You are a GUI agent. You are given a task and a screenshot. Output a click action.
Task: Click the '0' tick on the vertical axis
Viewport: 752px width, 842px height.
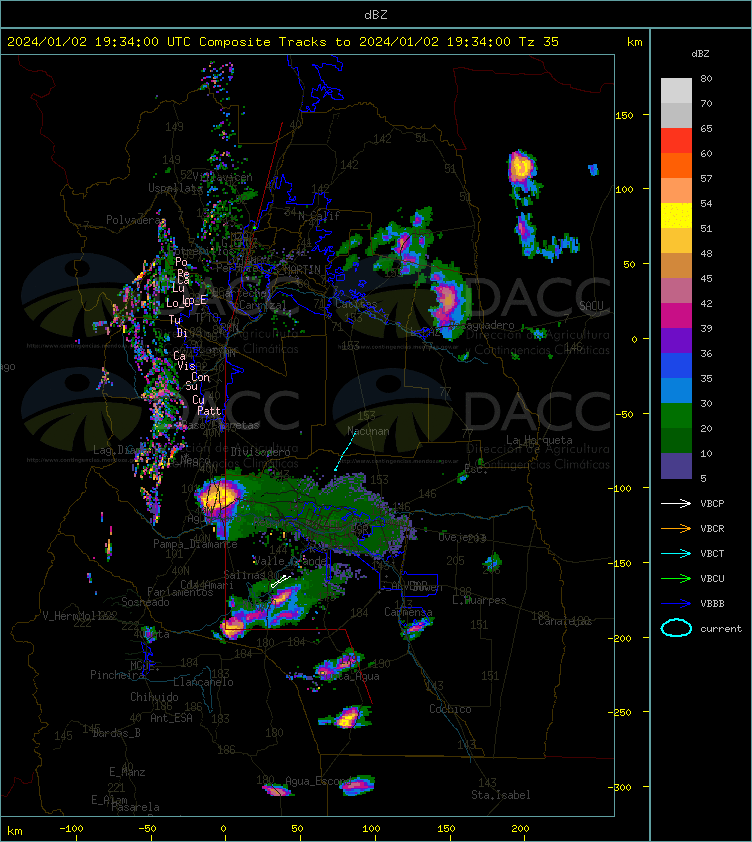coord(634,339)
